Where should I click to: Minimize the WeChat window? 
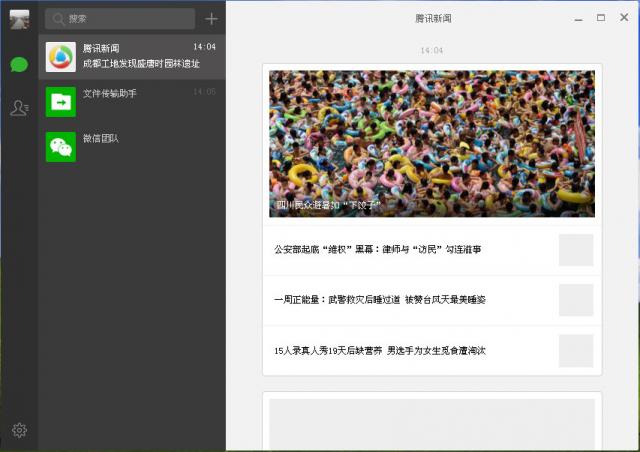click(578, 18)
